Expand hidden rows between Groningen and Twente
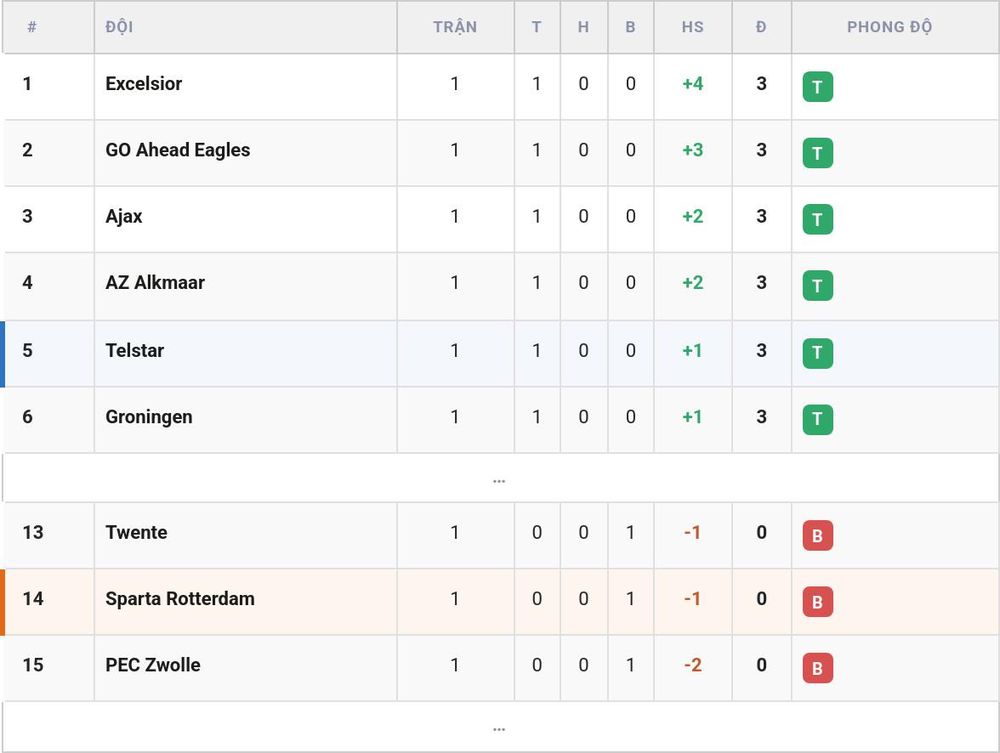This screenshot has width=1000, height=753. [x=499, y=478]
